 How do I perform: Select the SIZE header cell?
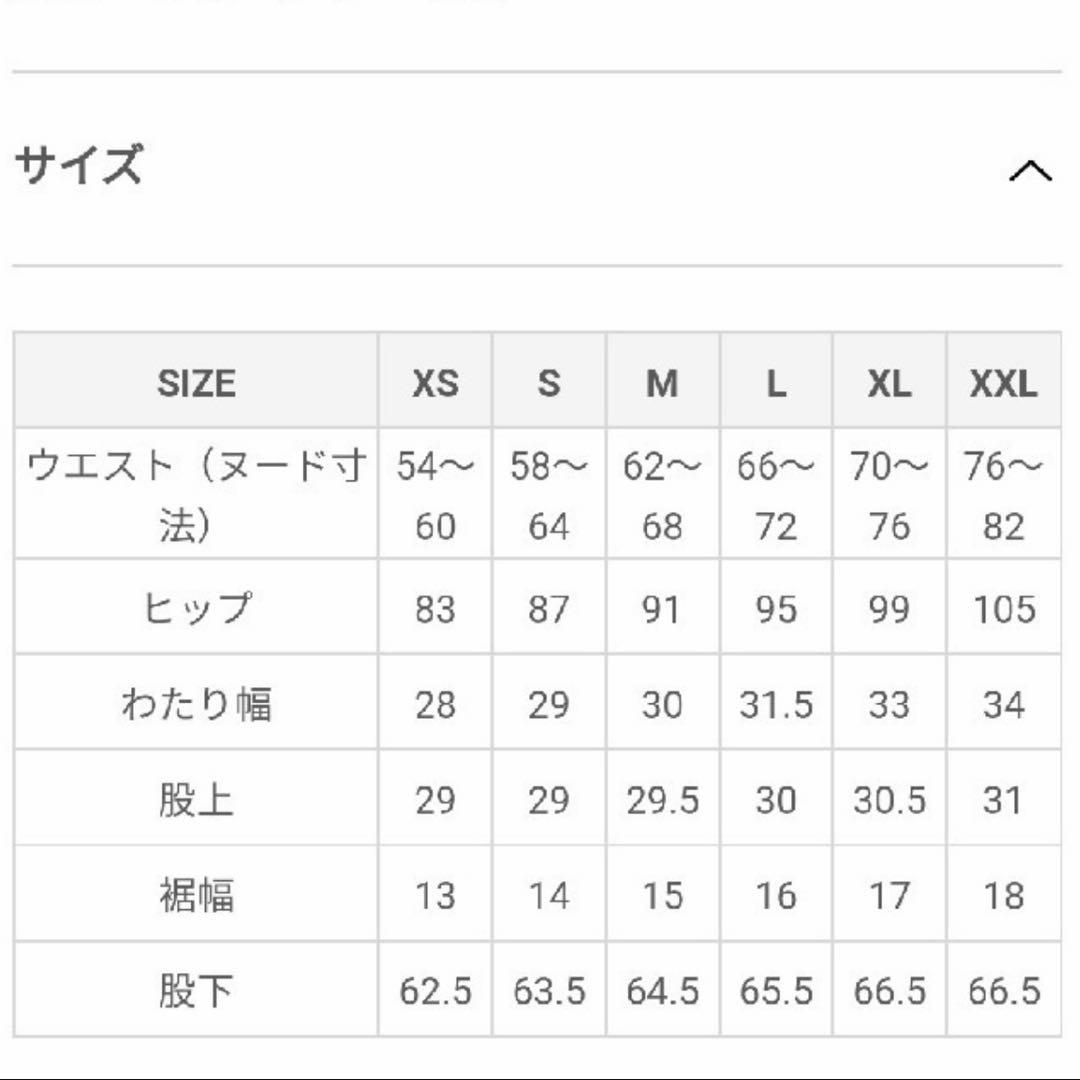coord(196,383)
